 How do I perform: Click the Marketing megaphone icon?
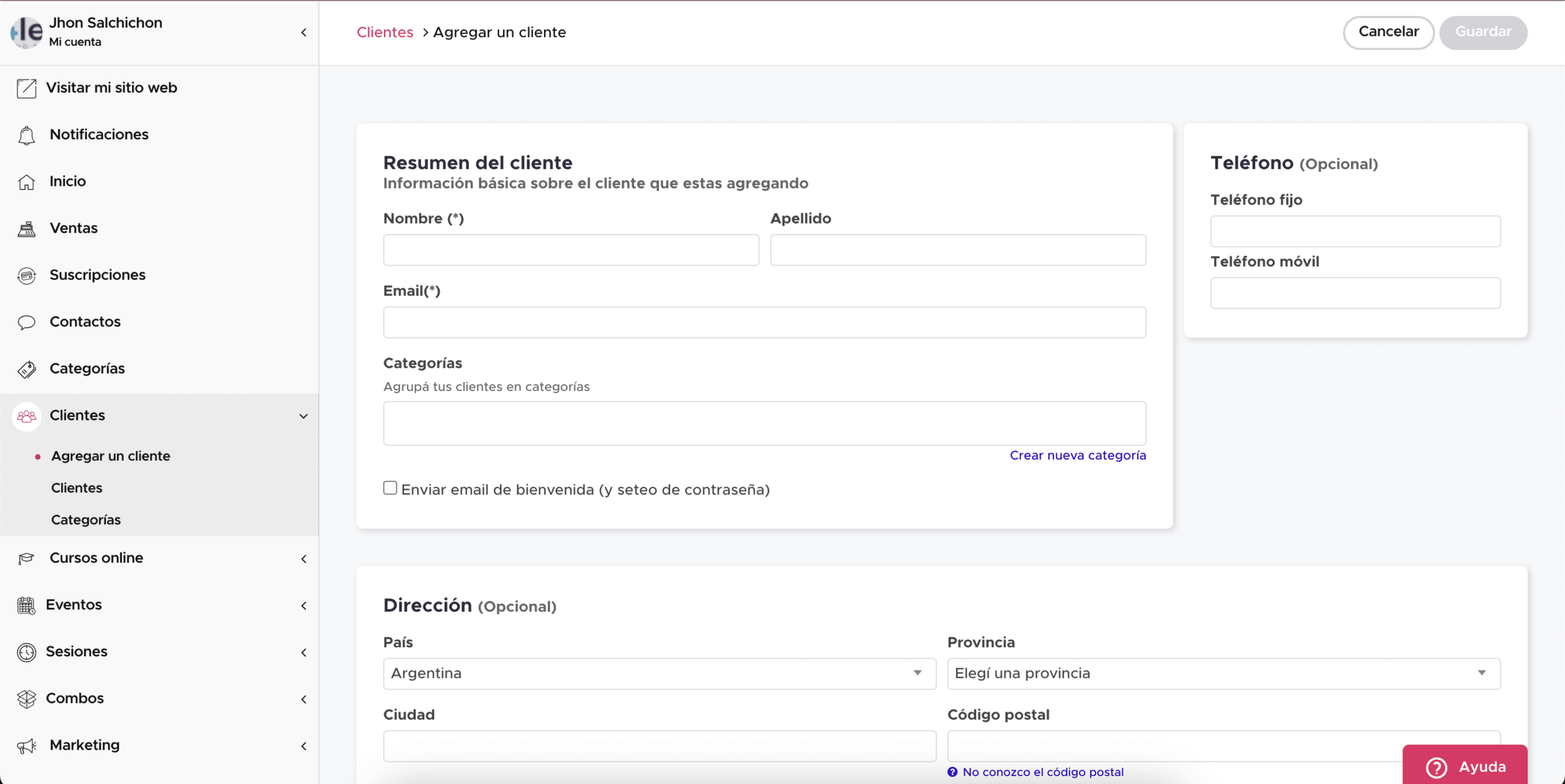tap(26, 746)
